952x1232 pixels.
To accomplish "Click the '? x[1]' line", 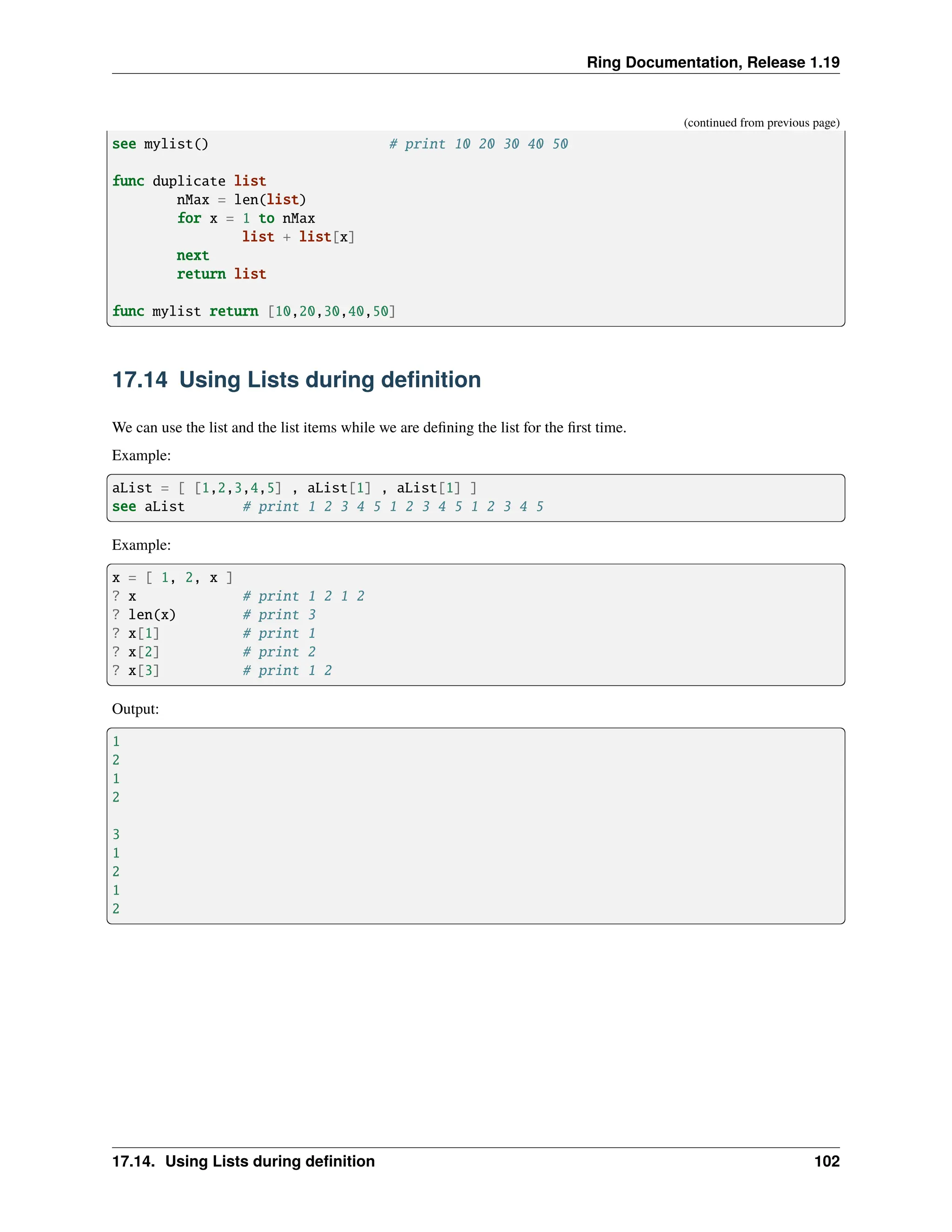I will [136, 634].
